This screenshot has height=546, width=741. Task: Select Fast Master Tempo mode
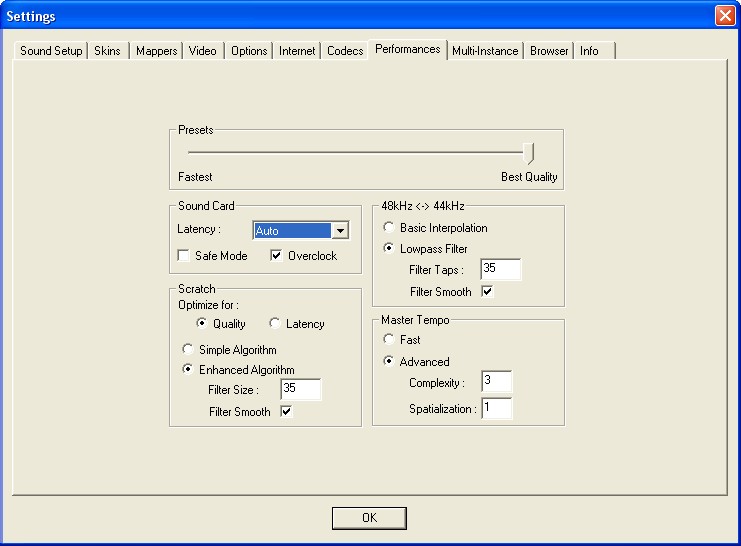click(389, 340)
